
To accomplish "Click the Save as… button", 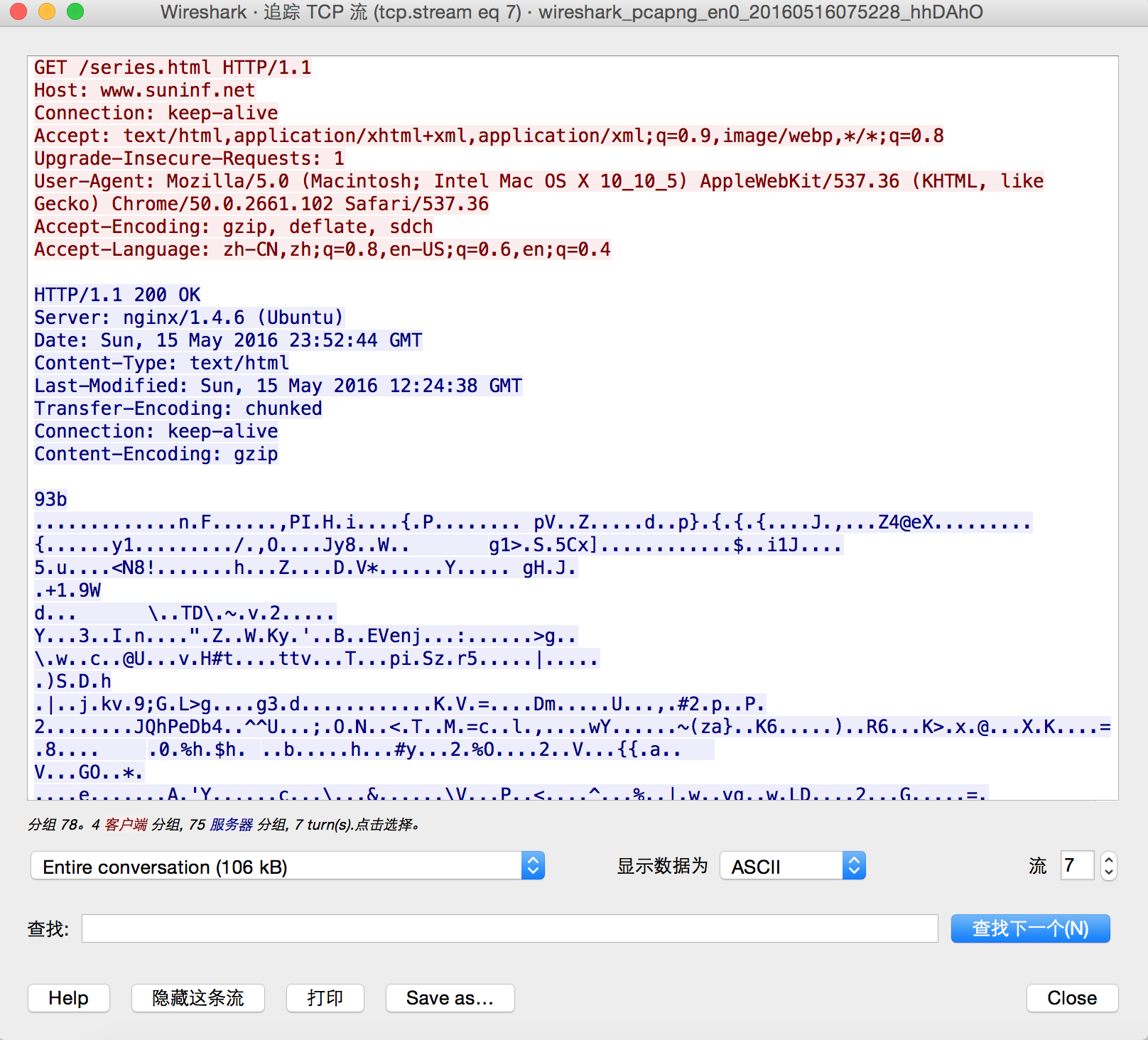I will click(x=450, y=998).
